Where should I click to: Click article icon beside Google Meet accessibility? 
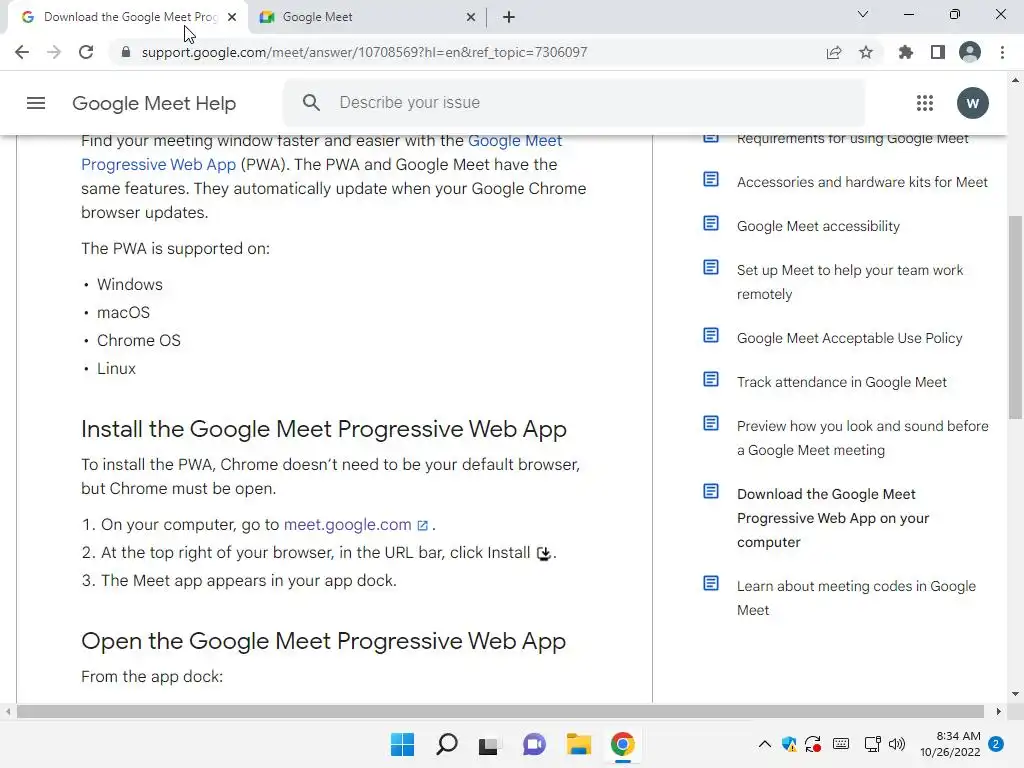(x=711, y=223)
